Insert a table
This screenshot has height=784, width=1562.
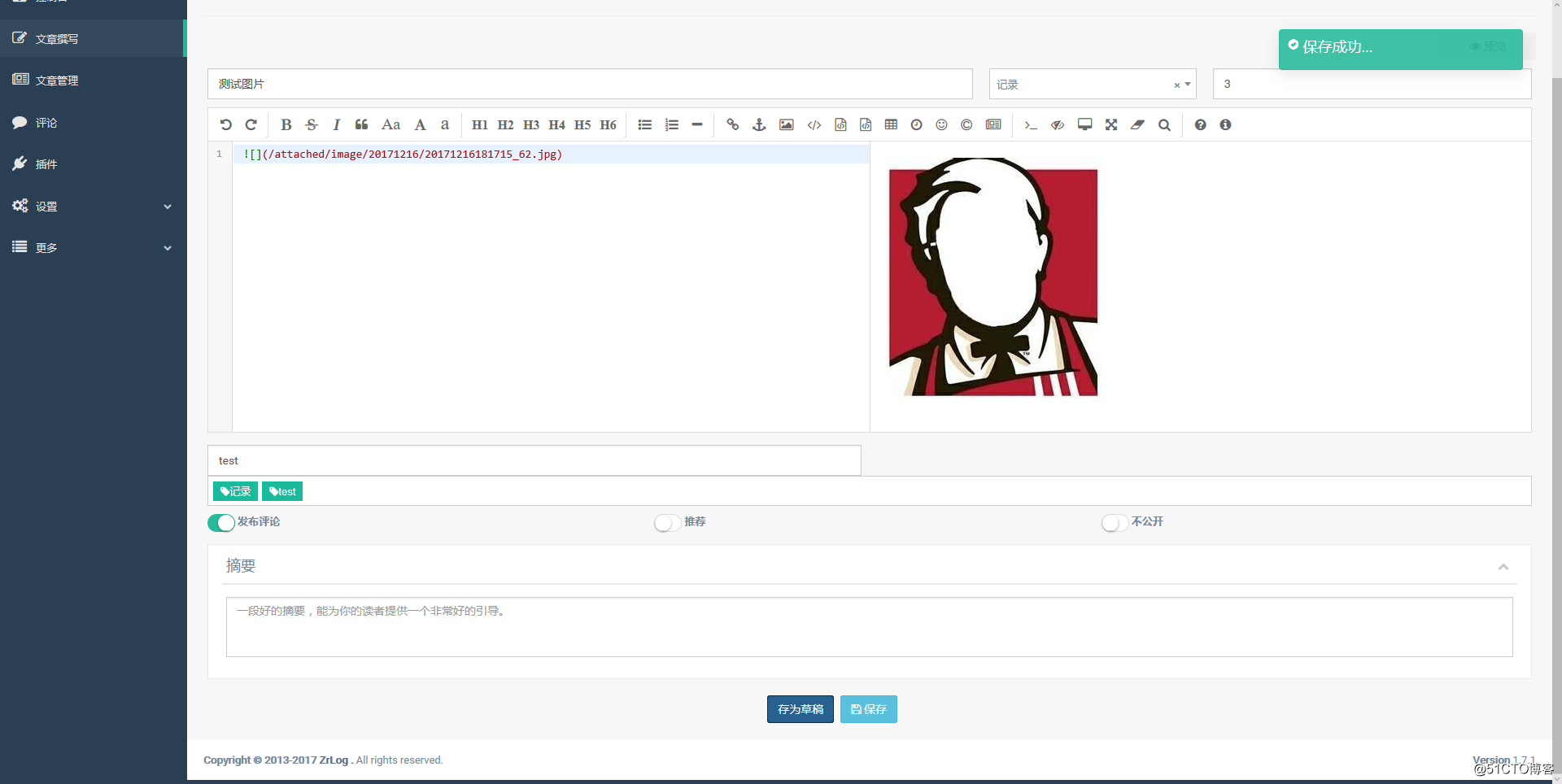pos(891,124)
